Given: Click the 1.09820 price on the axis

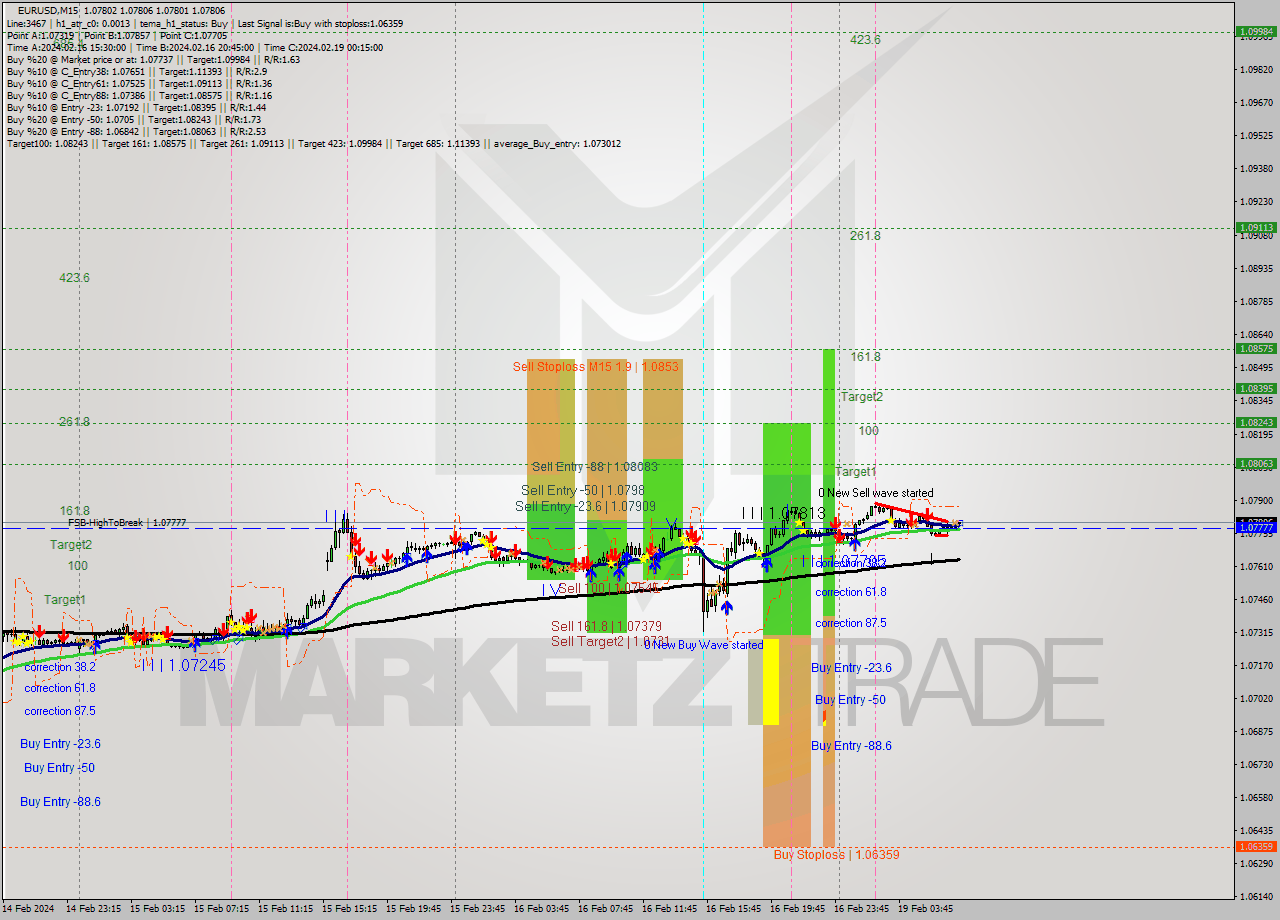Looking at the screenshot, I should pos(1256,69).
